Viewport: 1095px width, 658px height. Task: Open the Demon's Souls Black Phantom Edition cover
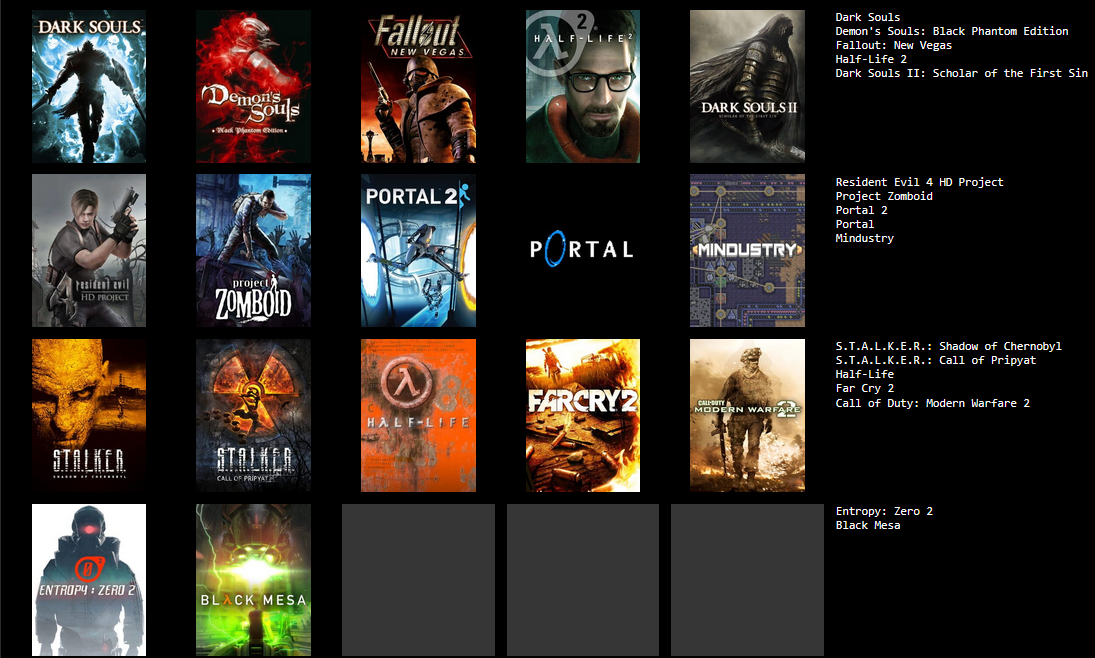pos(253,87)
